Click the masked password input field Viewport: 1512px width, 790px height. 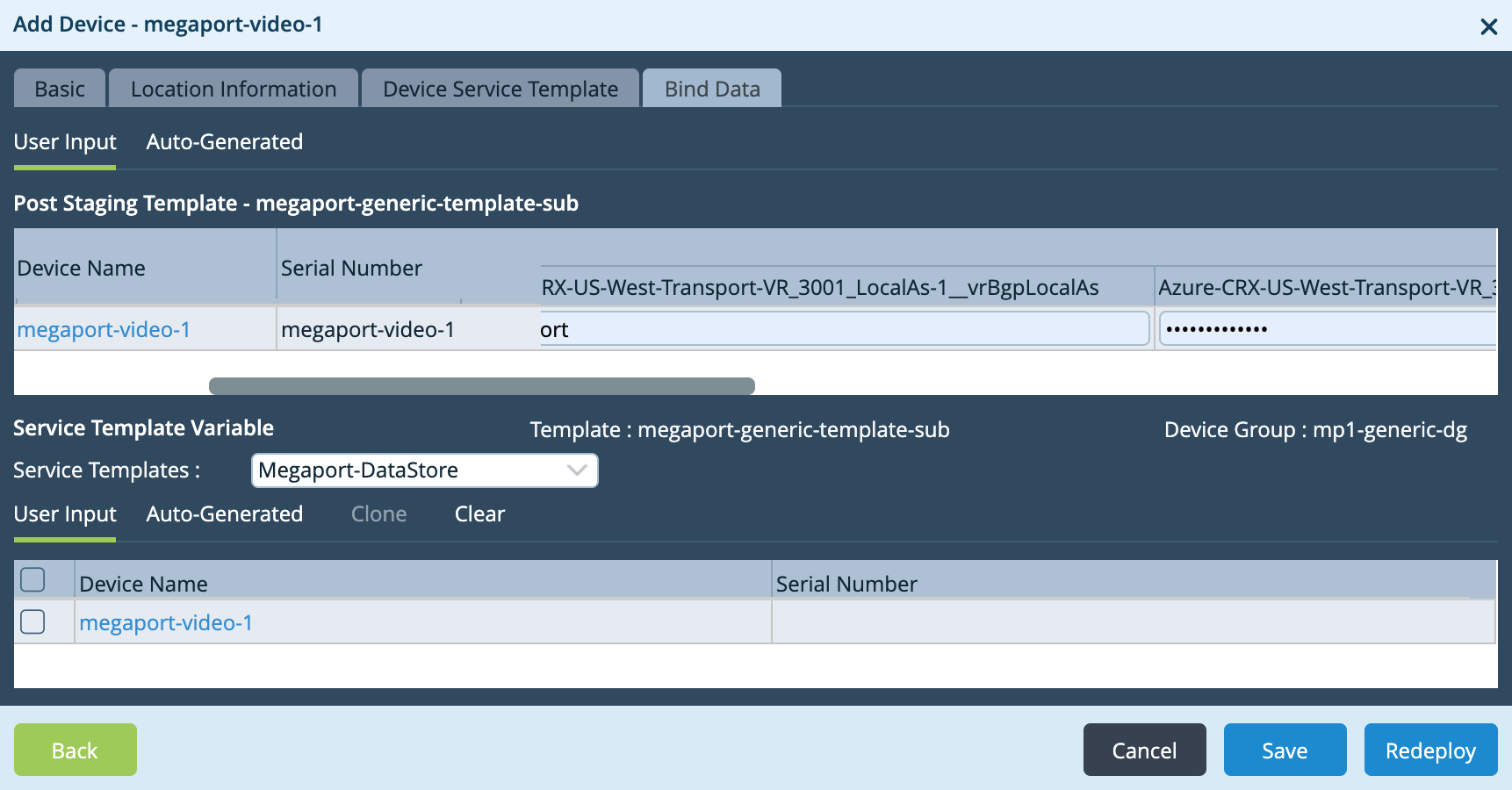(x=1326, y=329)
